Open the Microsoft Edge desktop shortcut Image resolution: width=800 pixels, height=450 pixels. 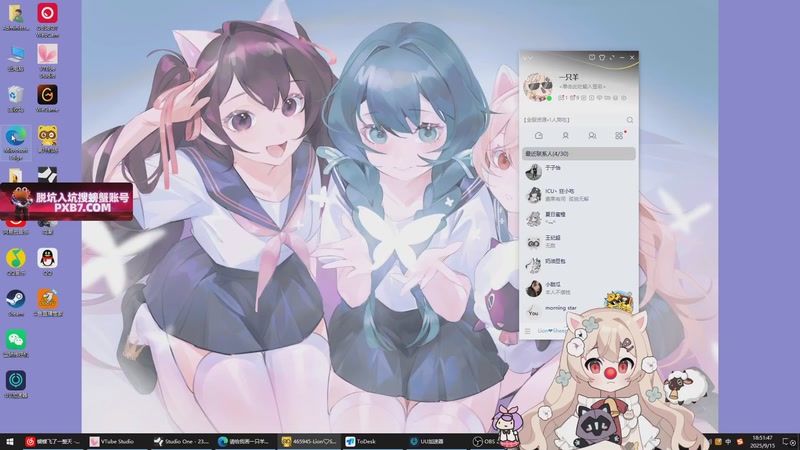[16, 143]
